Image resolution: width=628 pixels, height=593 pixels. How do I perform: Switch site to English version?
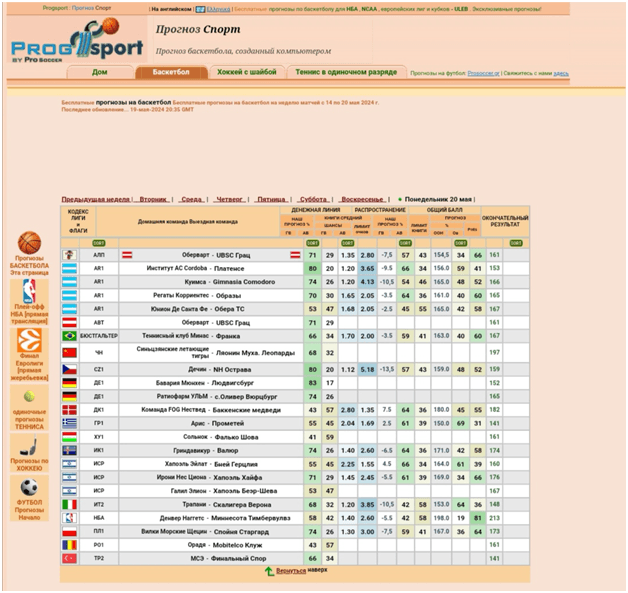pos(171,9)
